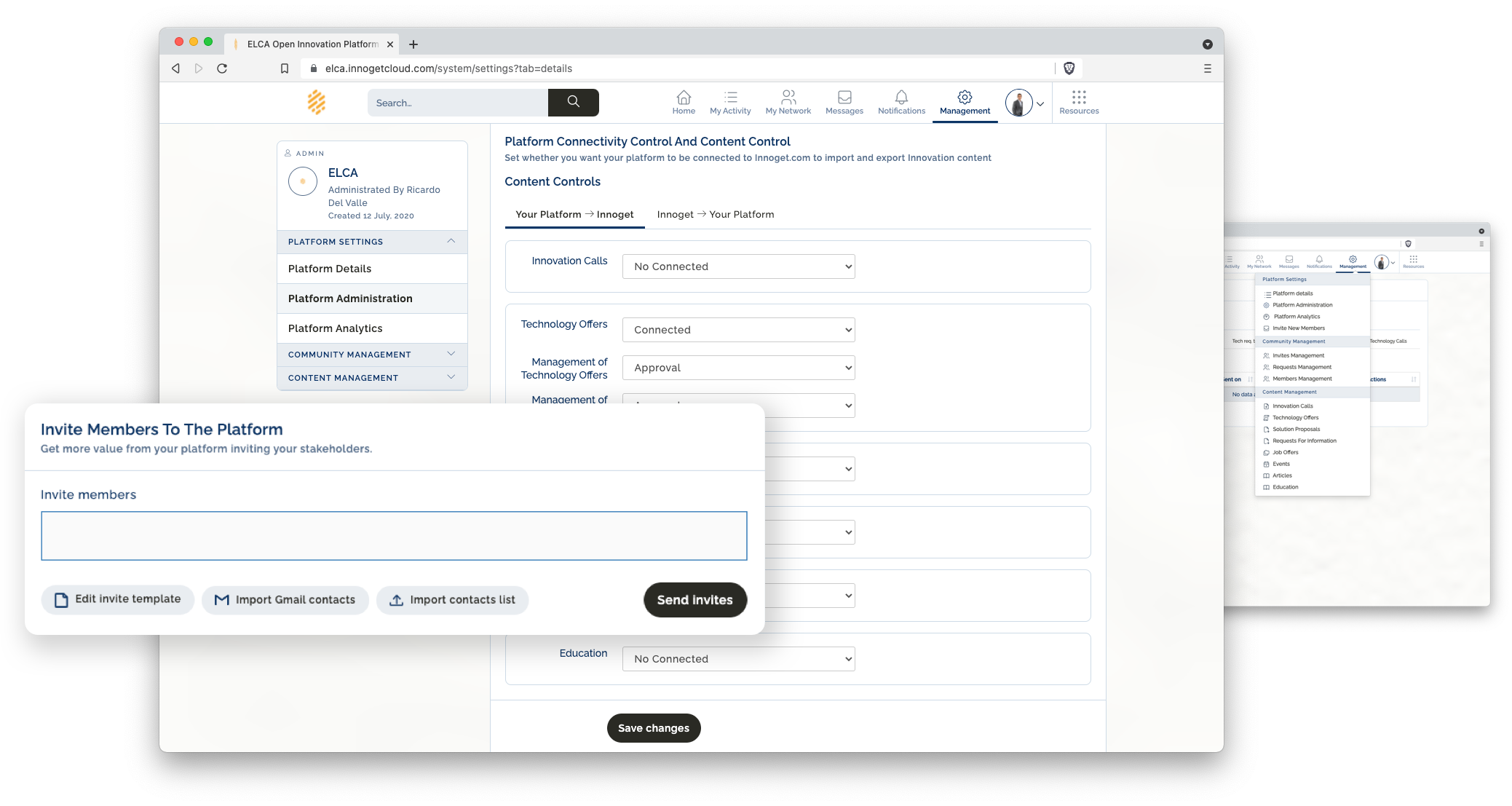
Task: Open Management gear menu
Action: [965, 103]
